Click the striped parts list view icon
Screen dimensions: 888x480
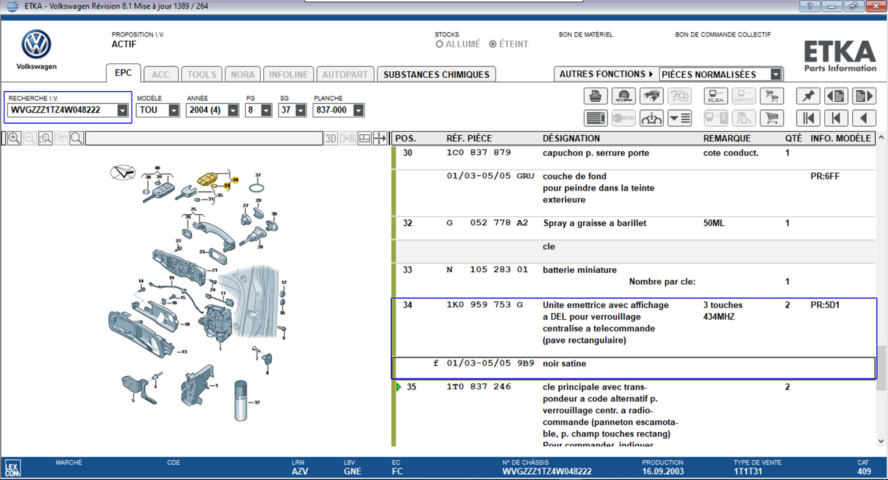595,118
